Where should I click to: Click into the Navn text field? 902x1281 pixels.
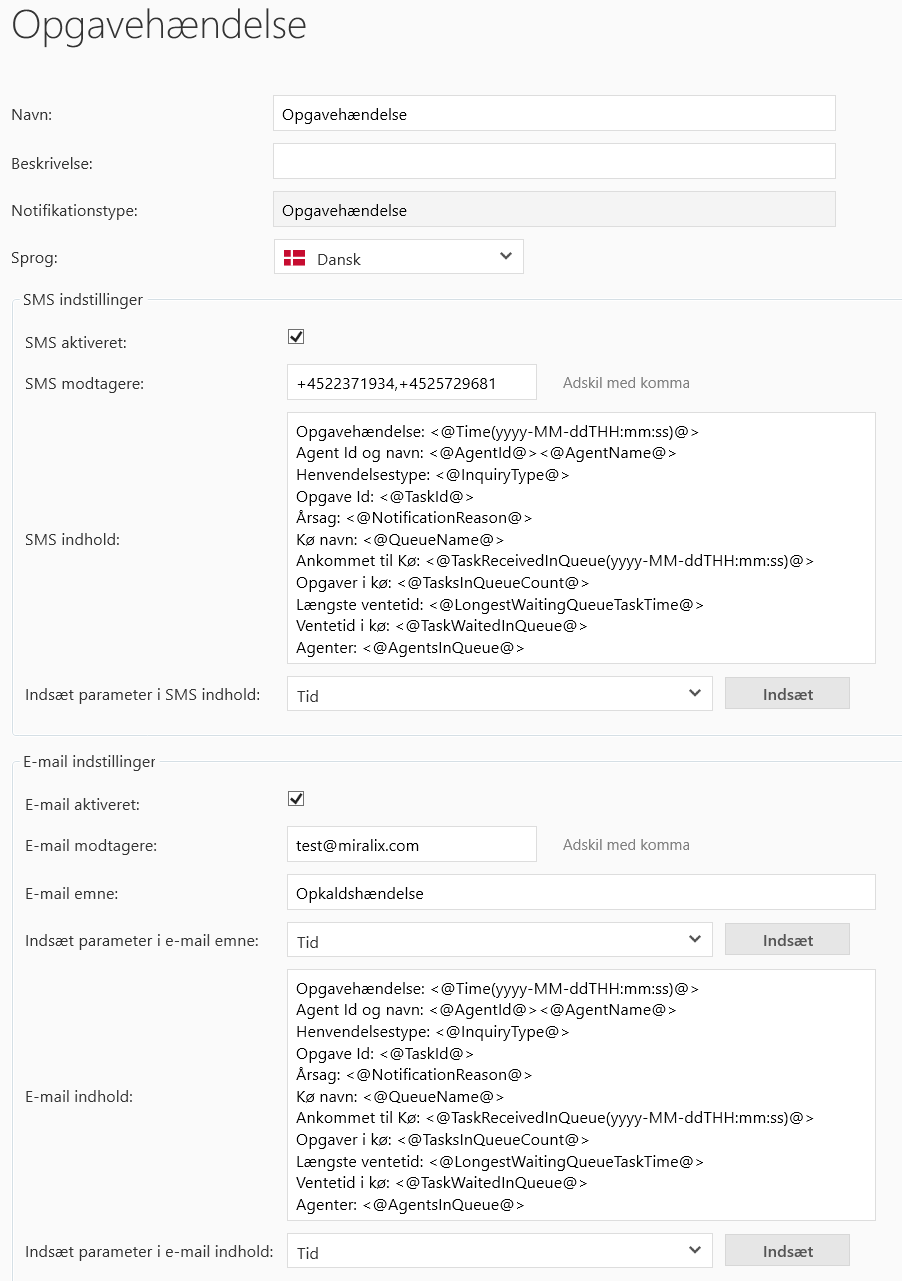553,114
